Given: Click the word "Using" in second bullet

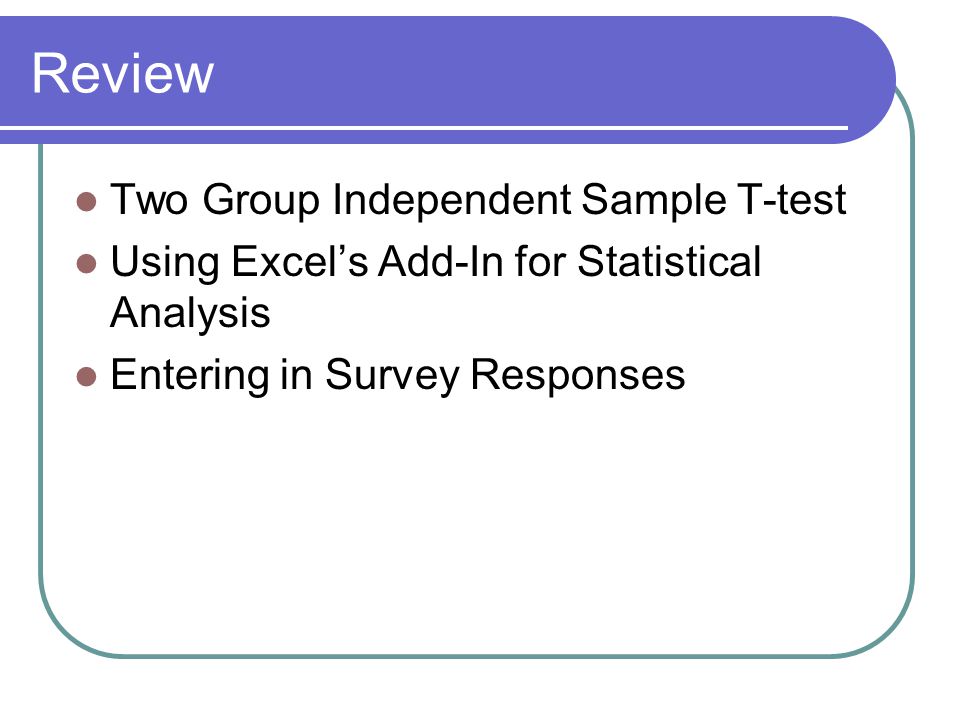Looking at the screenshot, I should pos(165,261).
